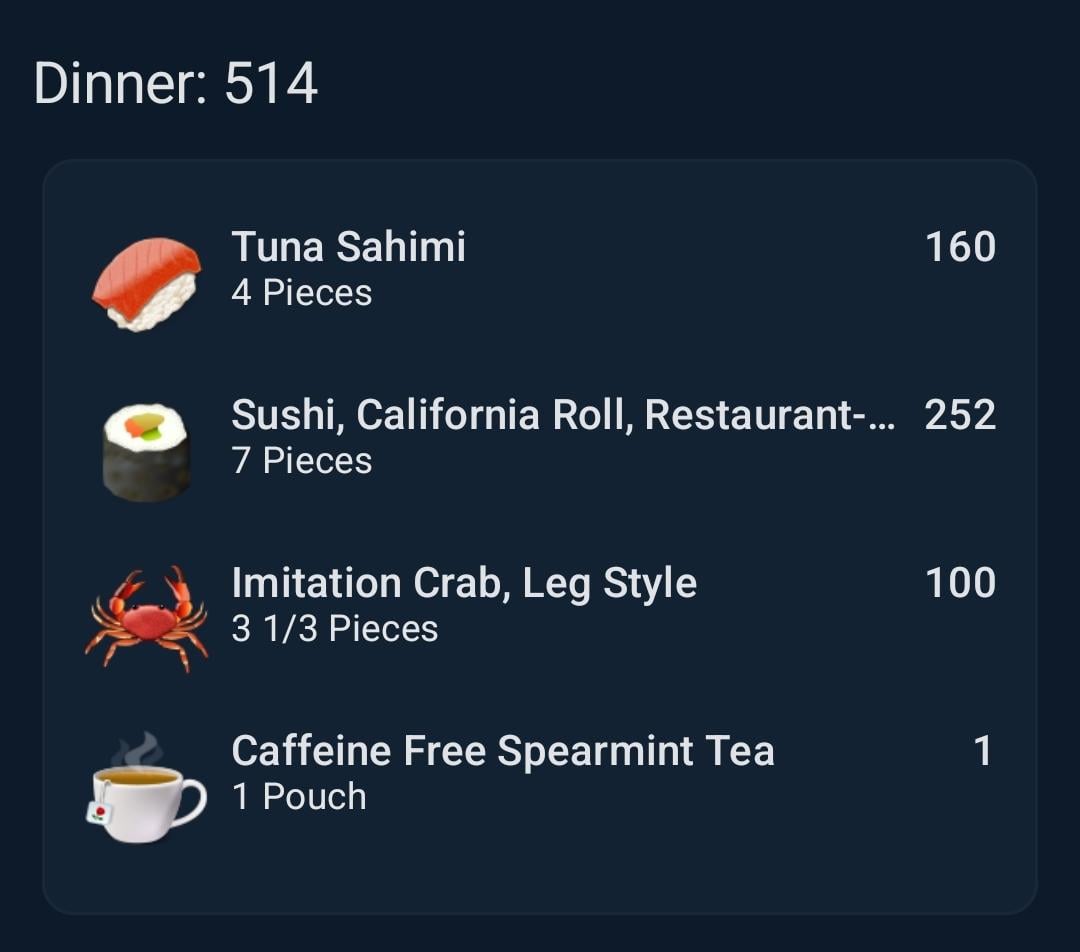Select the Dinner: 514 header
Image resolution: width=1080 pixels, height=952 pixels.
click(176, 83)
